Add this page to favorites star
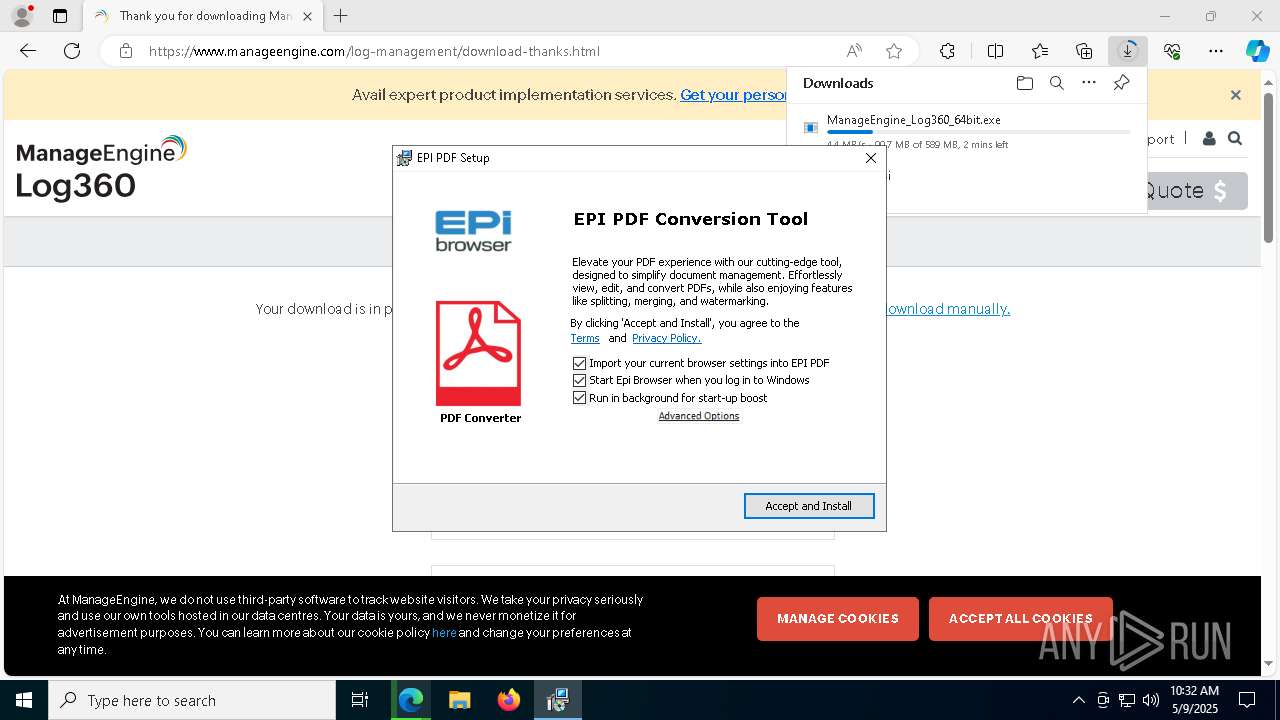The image size is (1280, 720). click(x=894, y=51)
